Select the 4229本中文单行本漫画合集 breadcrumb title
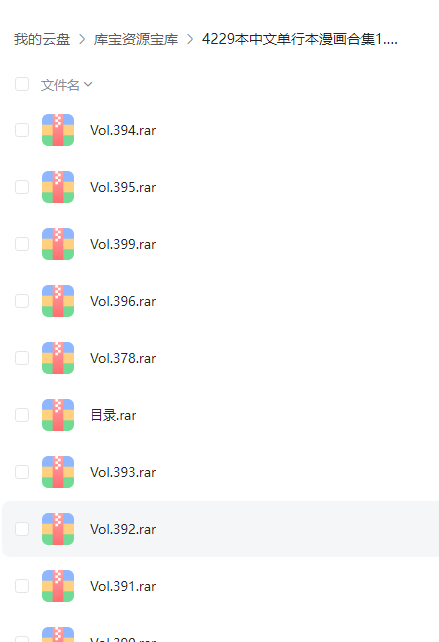Screen dimensions: 439x642 coord(299,39)
